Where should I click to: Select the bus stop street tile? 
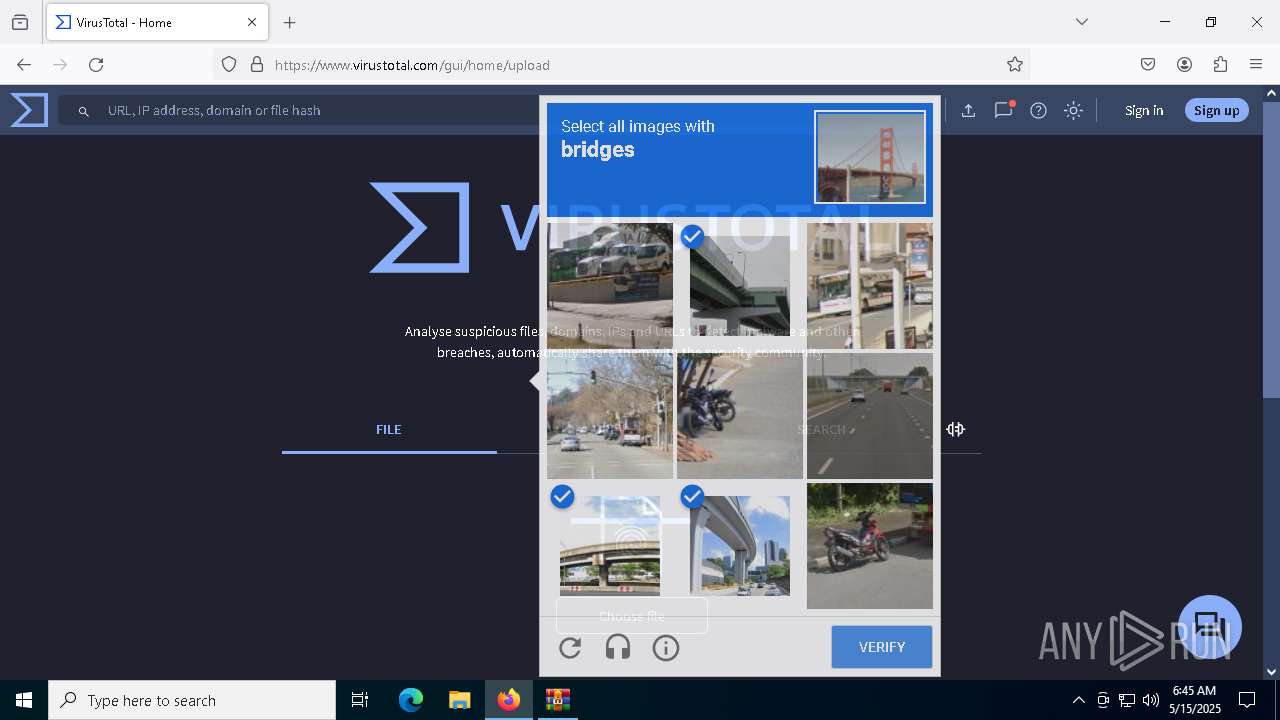870,286
